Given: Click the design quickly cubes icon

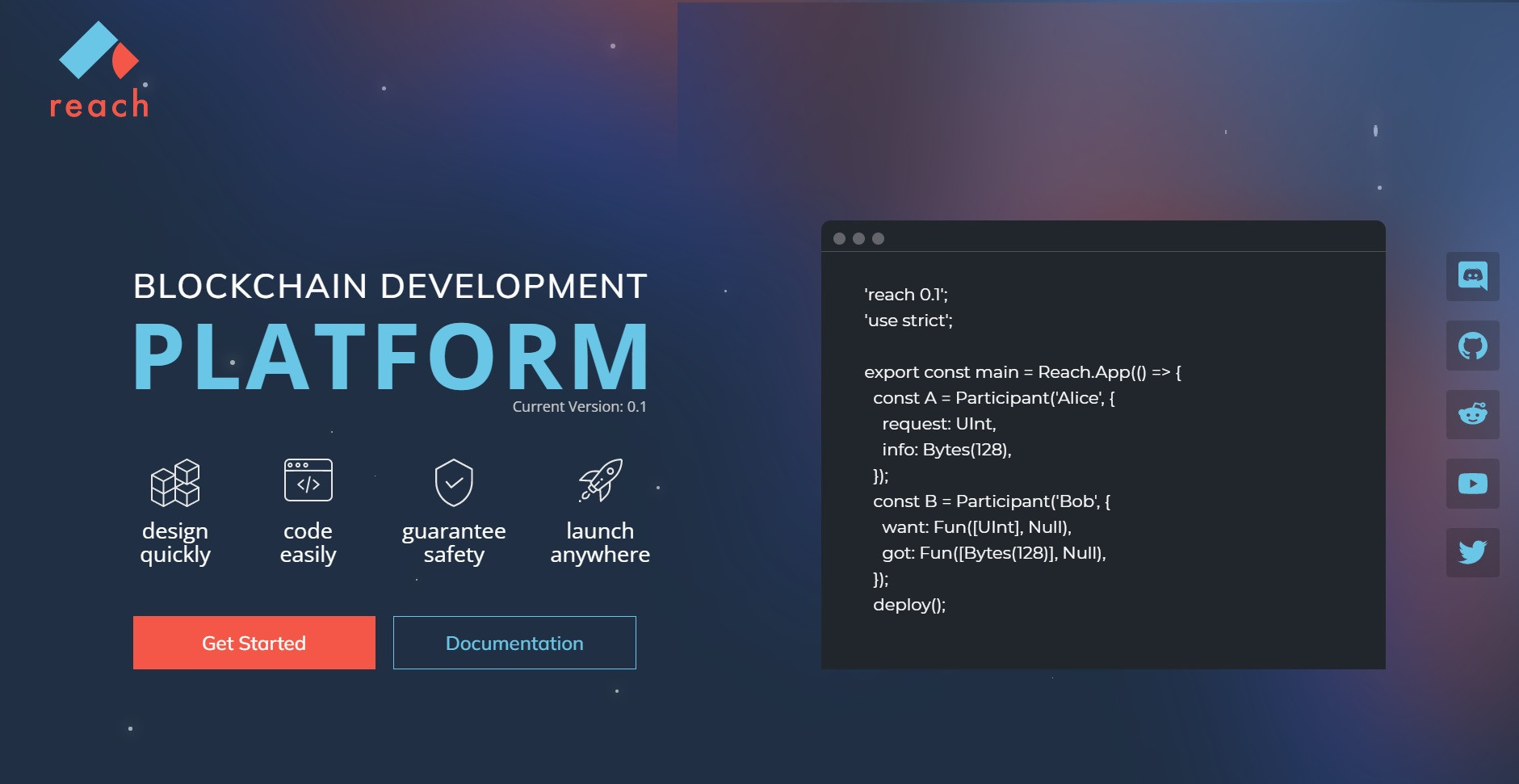Looking at the screenshot, I should tap(175, 482).
